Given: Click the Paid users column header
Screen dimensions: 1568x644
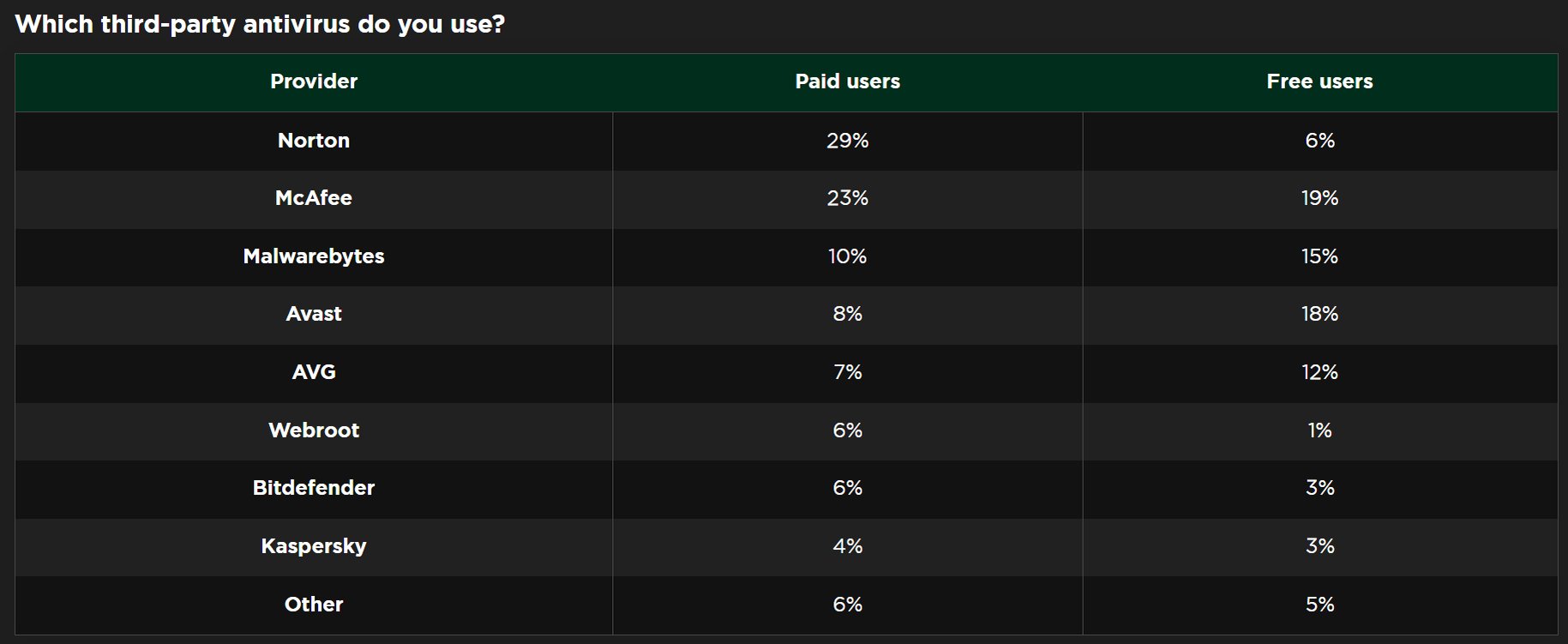Looking at the screenshot, I should point(847,81).
